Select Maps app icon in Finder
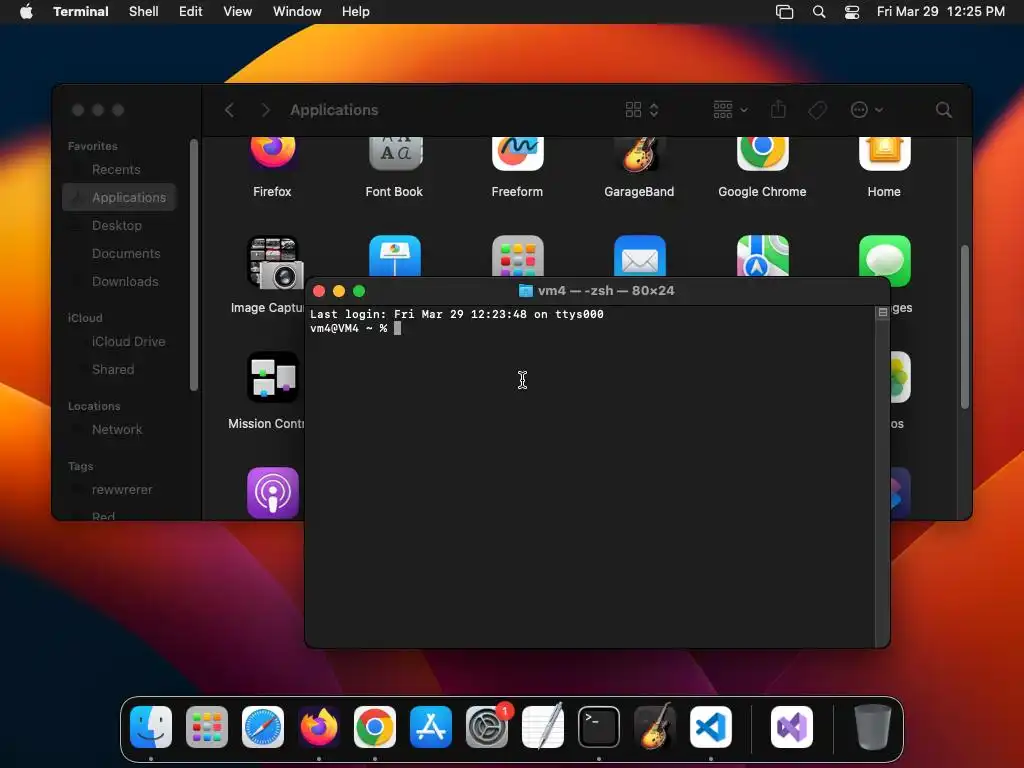 [x=762, y=256]
